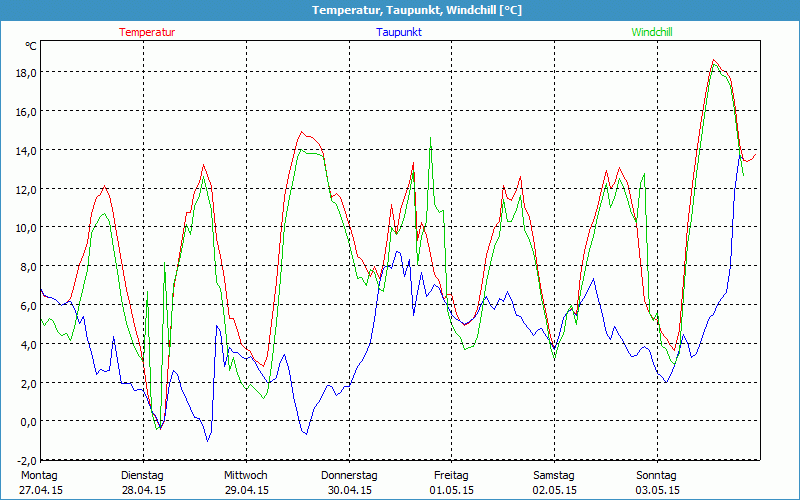Click the Freitag day label
The width and height of the screenshot is (800, 500).
click(452, 476)
